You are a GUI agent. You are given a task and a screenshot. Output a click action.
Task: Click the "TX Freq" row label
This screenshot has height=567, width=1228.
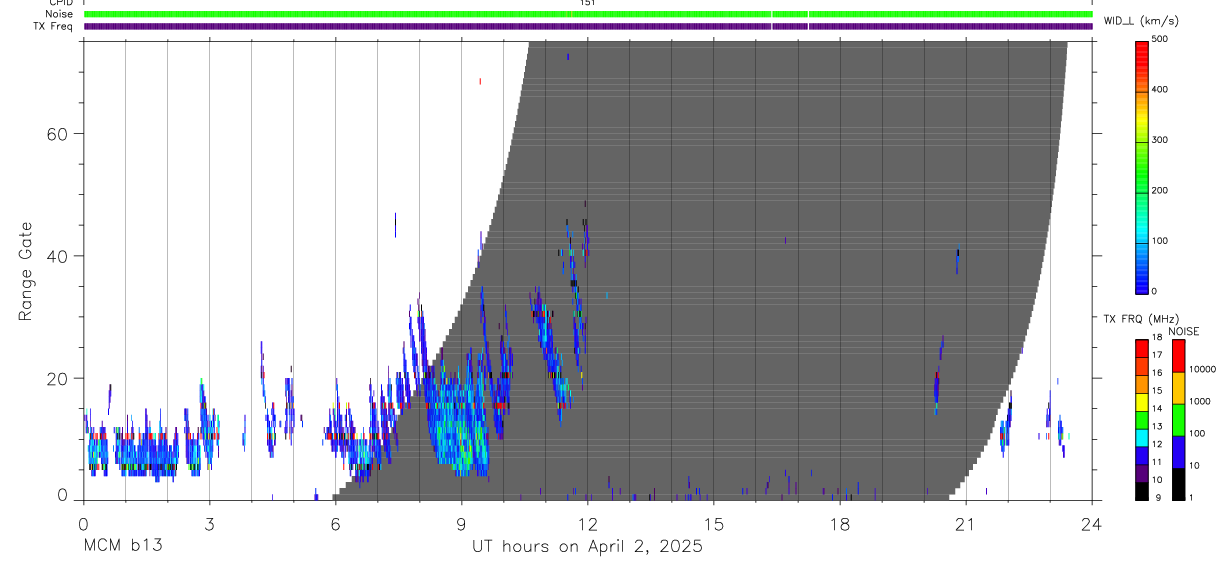coord(55,26)
